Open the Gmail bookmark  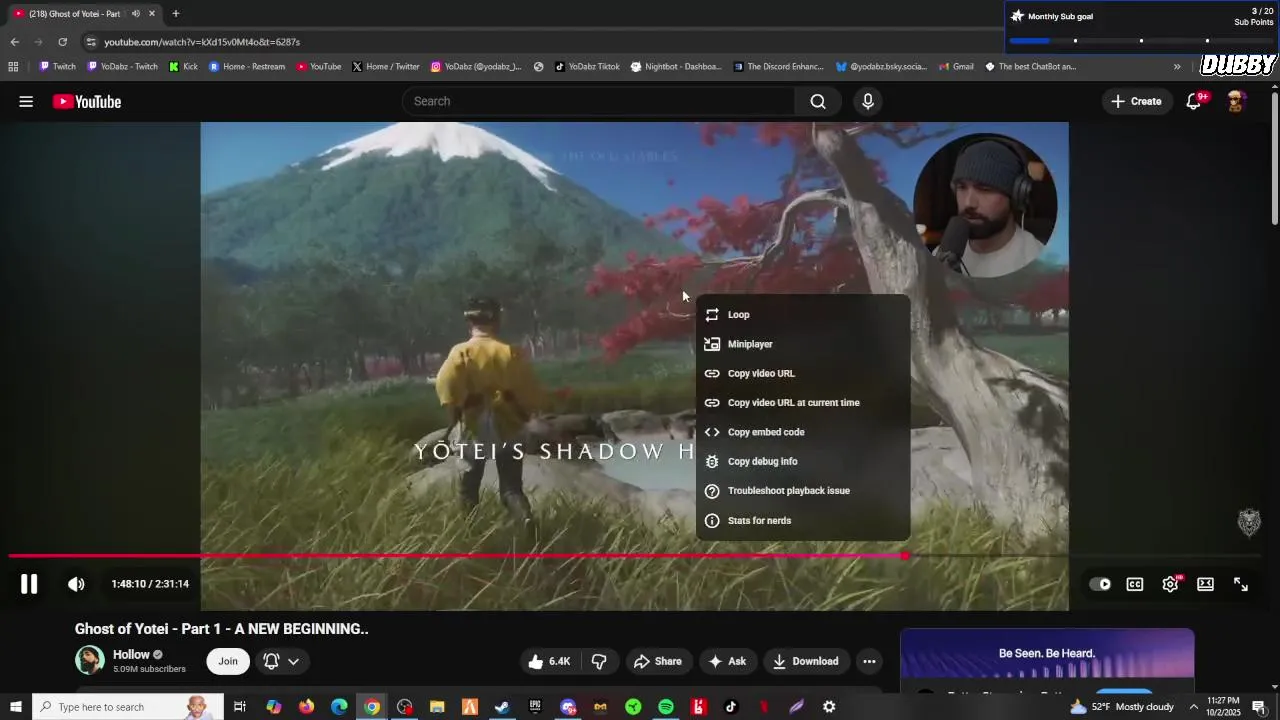pos(956,67)
